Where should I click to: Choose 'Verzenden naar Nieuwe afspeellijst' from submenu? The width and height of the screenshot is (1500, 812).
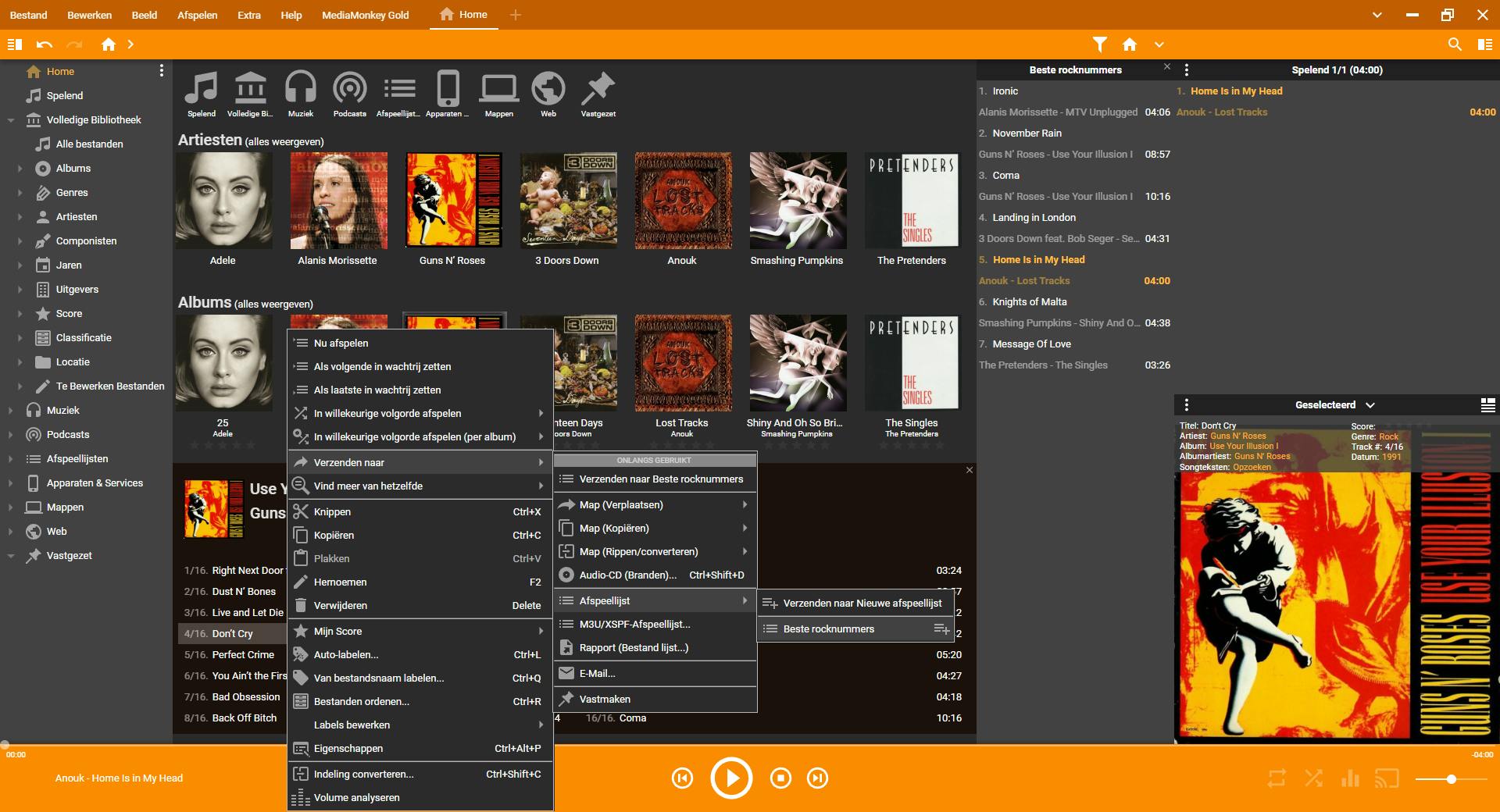[862, 603]
